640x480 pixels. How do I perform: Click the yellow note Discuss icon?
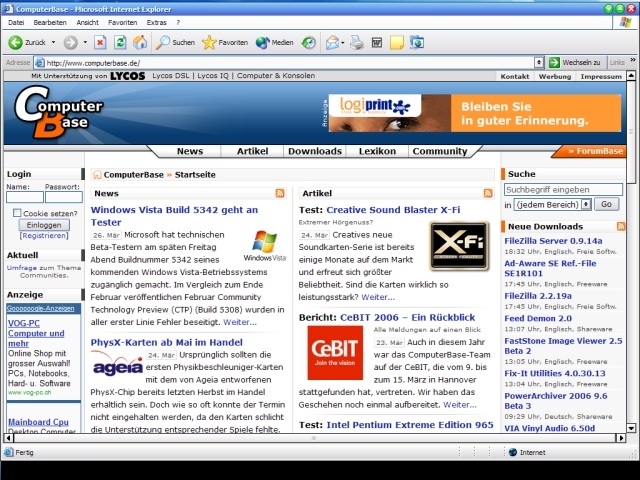click(x=396, y=42)
